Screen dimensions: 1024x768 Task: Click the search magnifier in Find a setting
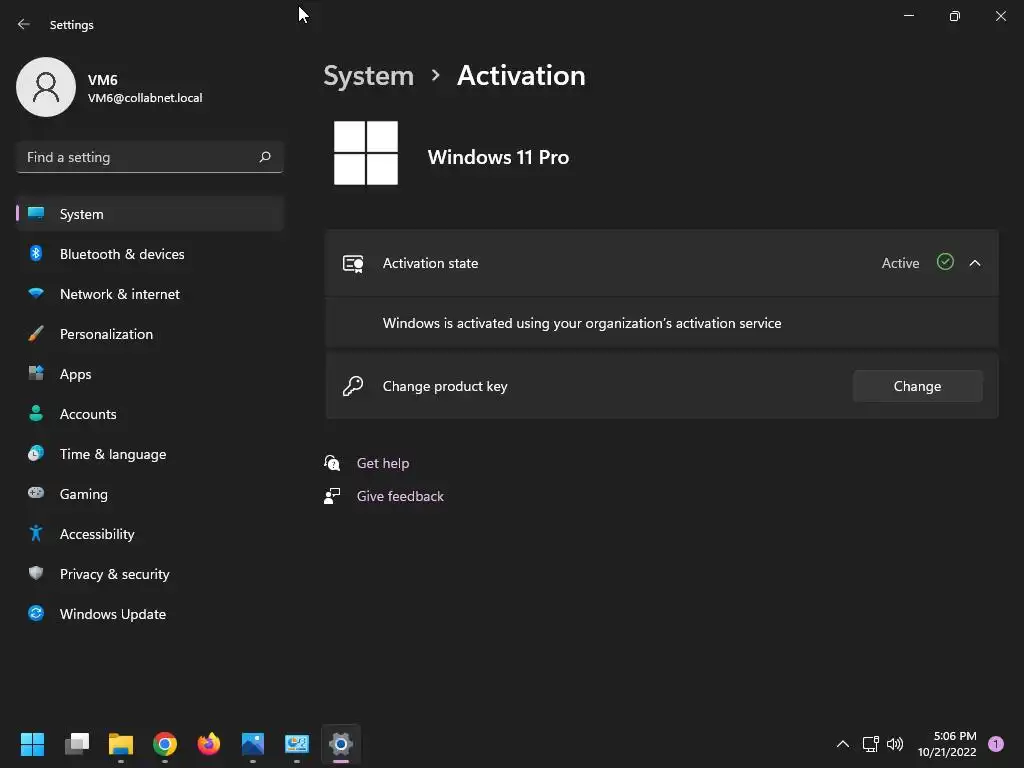pyautogui.click(x=264, y=157)
